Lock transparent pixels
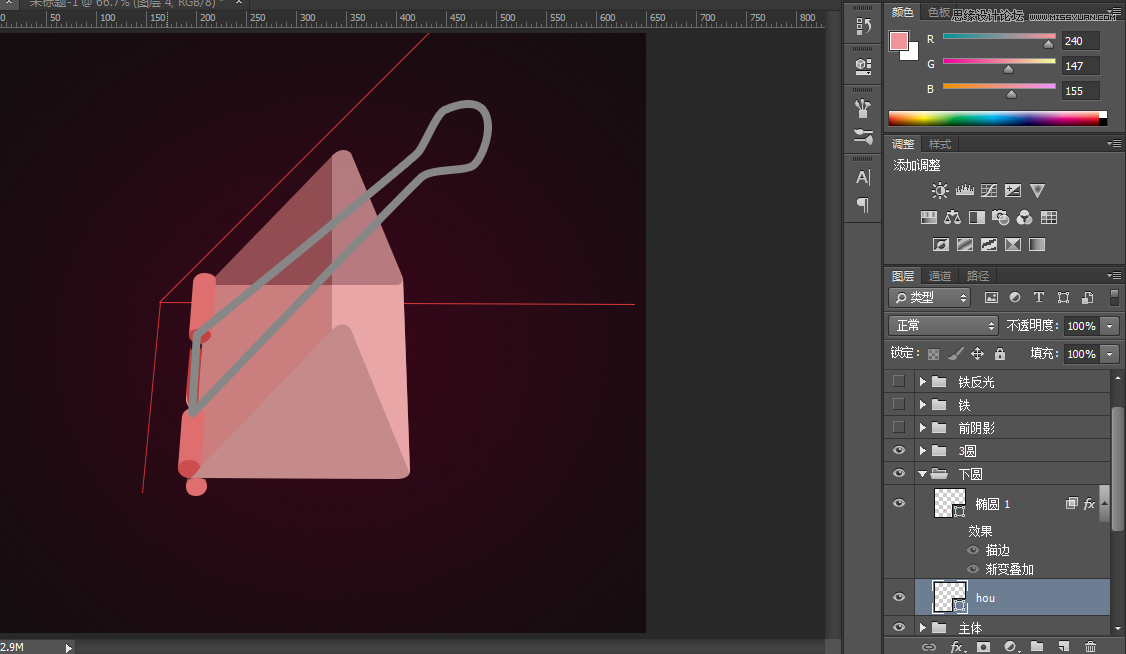The height and width of the screenshot is (654, 1126). click(934, 354)
